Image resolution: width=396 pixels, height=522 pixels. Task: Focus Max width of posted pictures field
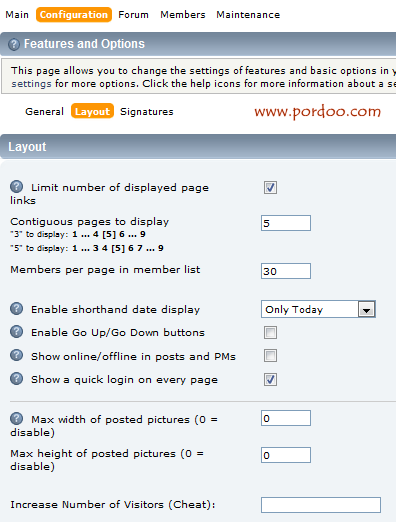(286, 418)
